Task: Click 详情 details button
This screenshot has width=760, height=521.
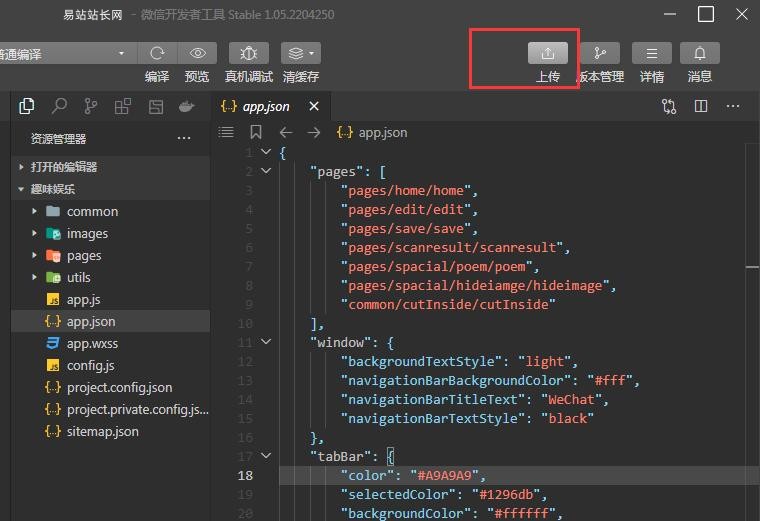Action: [x=652, y=54]
